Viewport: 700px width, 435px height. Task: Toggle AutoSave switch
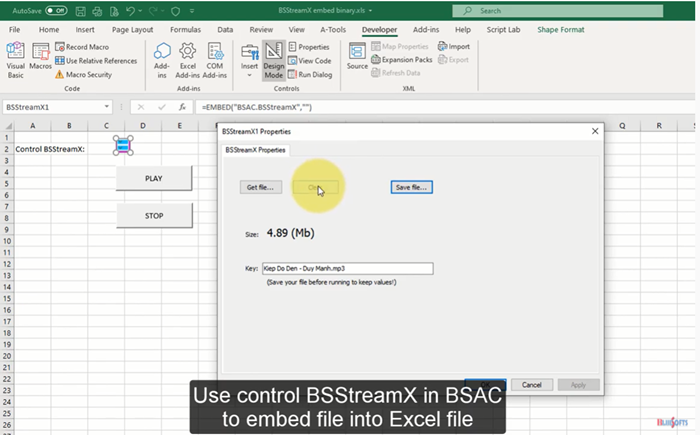[56, 11]
